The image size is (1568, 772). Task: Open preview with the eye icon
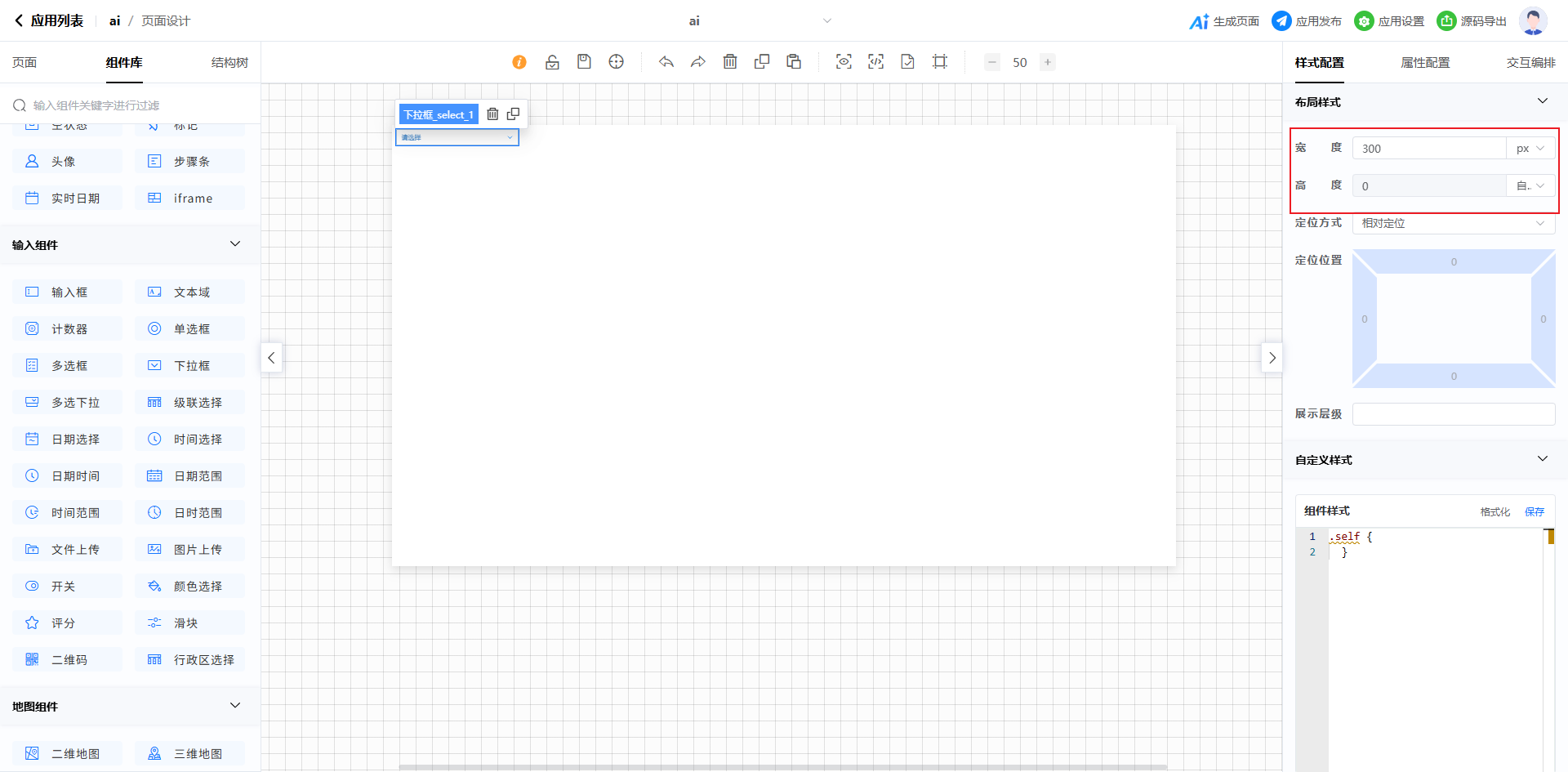[844, 62]
